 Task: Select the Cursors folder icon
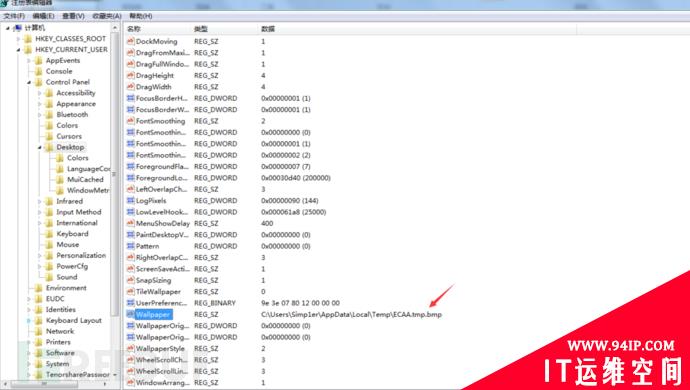49,136
